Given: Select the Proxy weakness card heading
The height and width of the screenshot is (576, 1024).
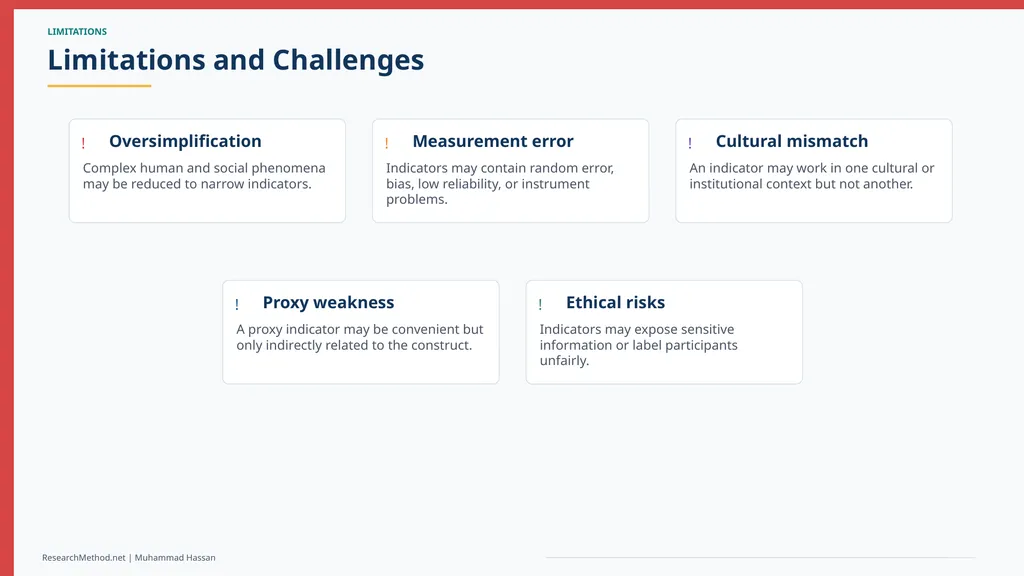Looking at the screenshot, I should [x=328, y=302].
